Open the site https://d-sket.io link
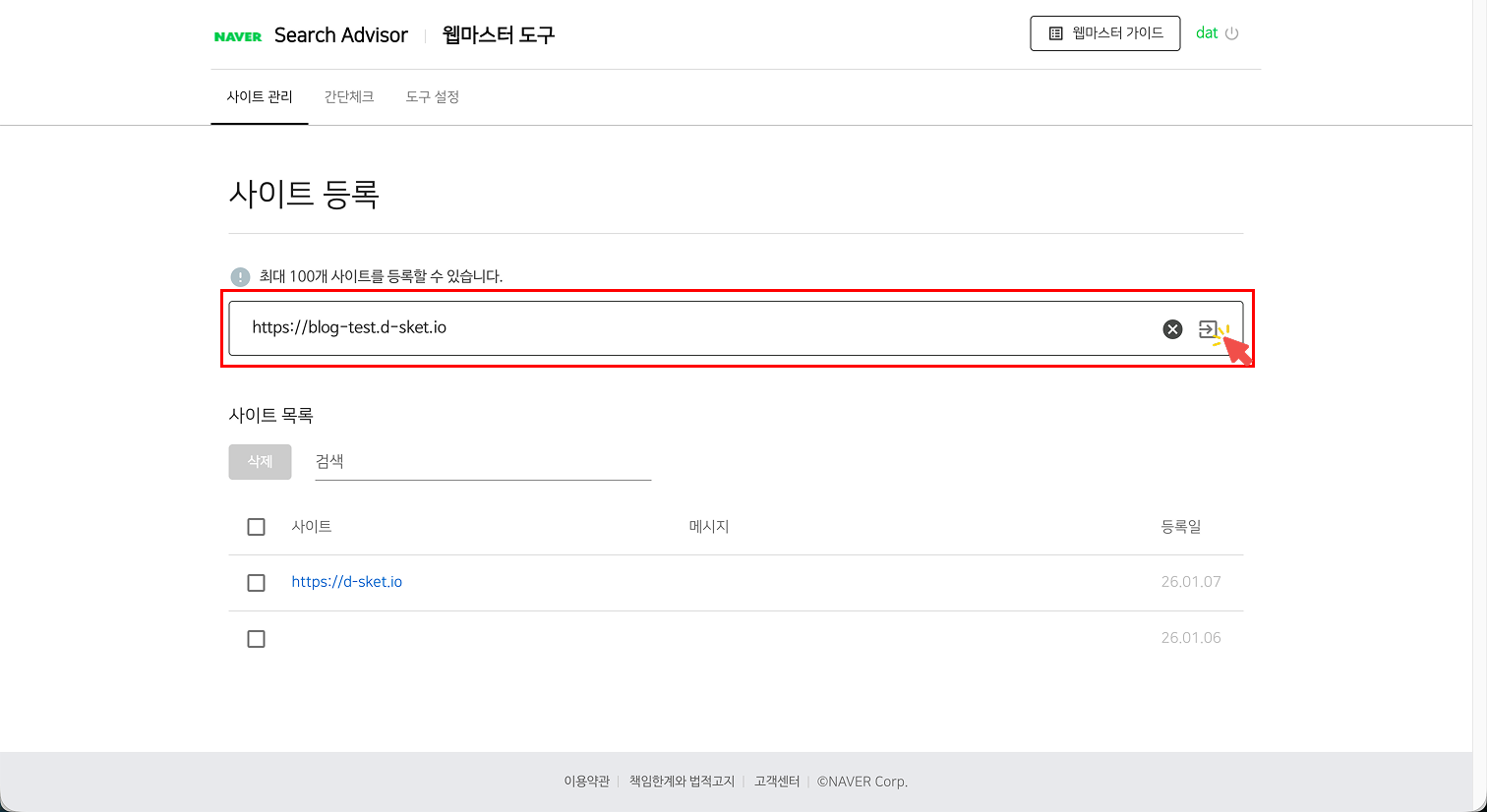 [347, 581]
